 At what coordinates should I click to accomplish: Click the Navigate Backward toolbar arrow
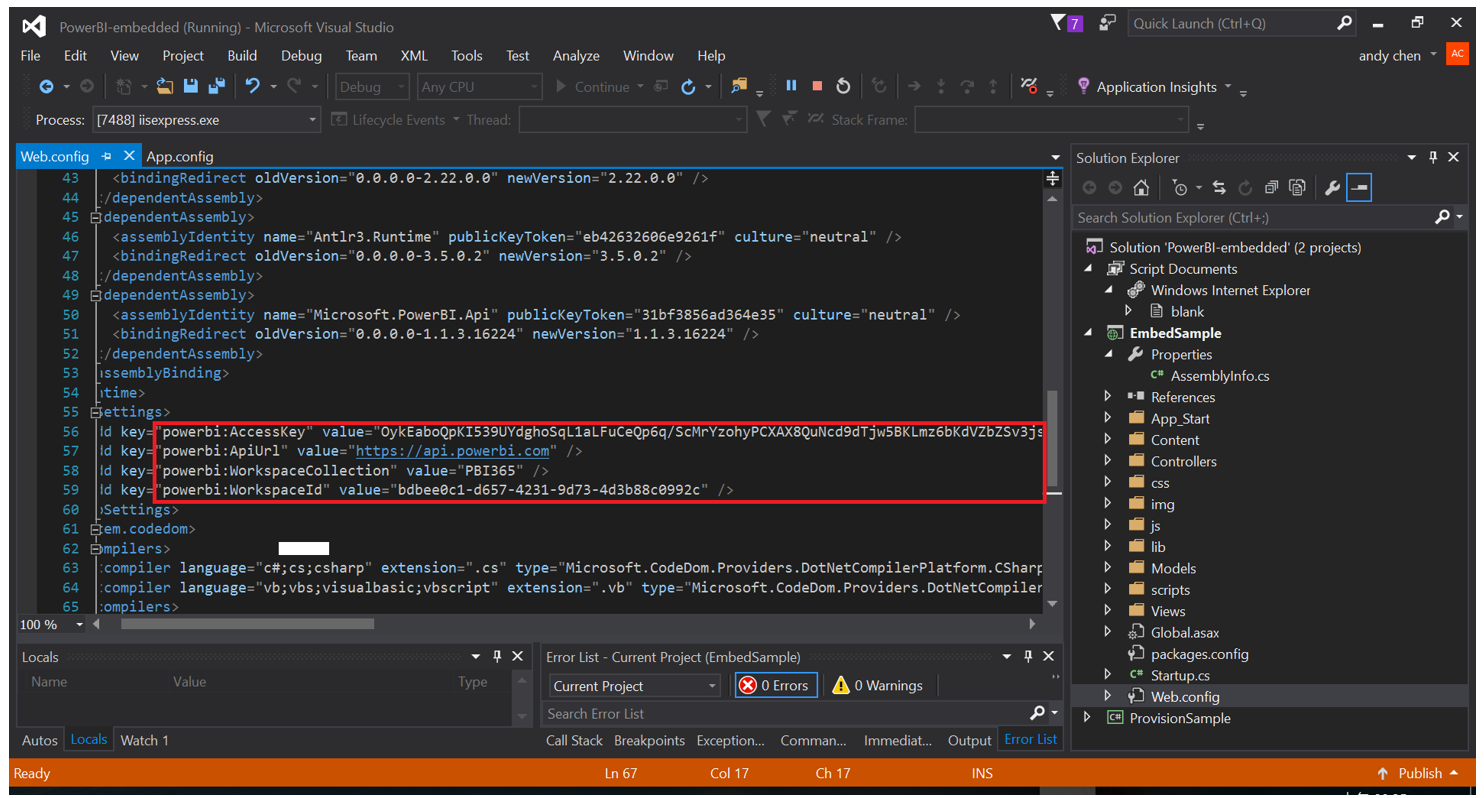(46, 87)
